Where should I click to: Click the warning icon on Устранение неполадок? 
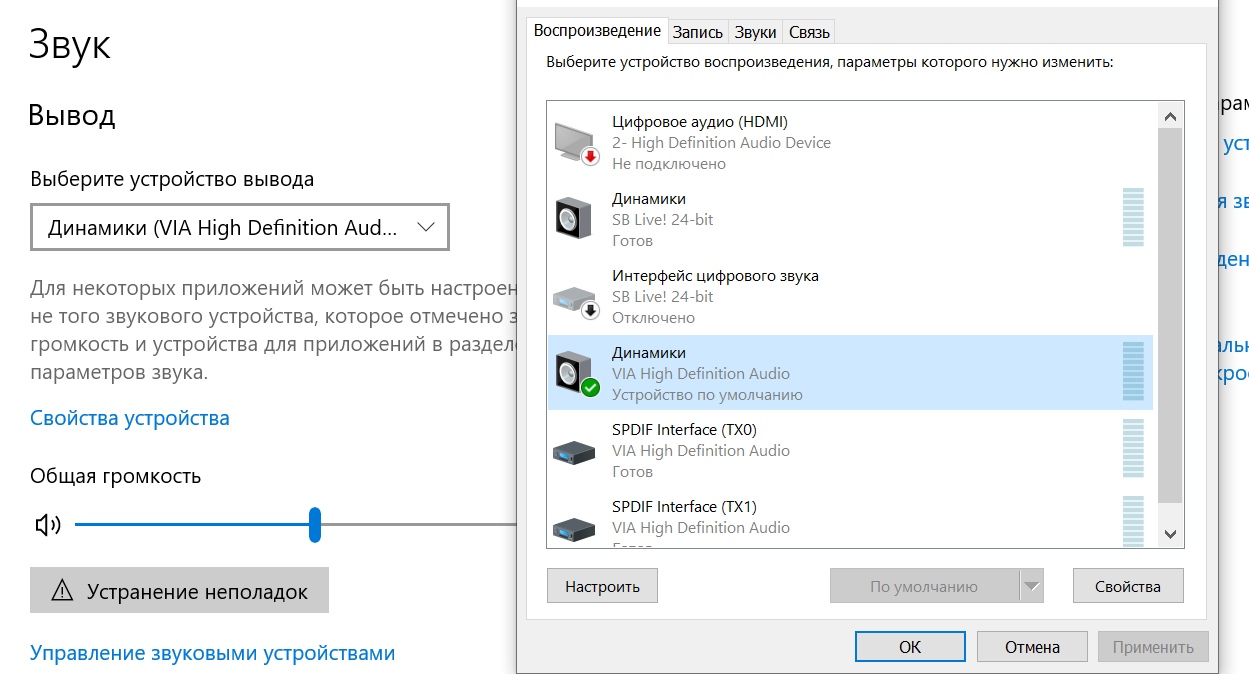pyautogui.click(x=62, y=591)
